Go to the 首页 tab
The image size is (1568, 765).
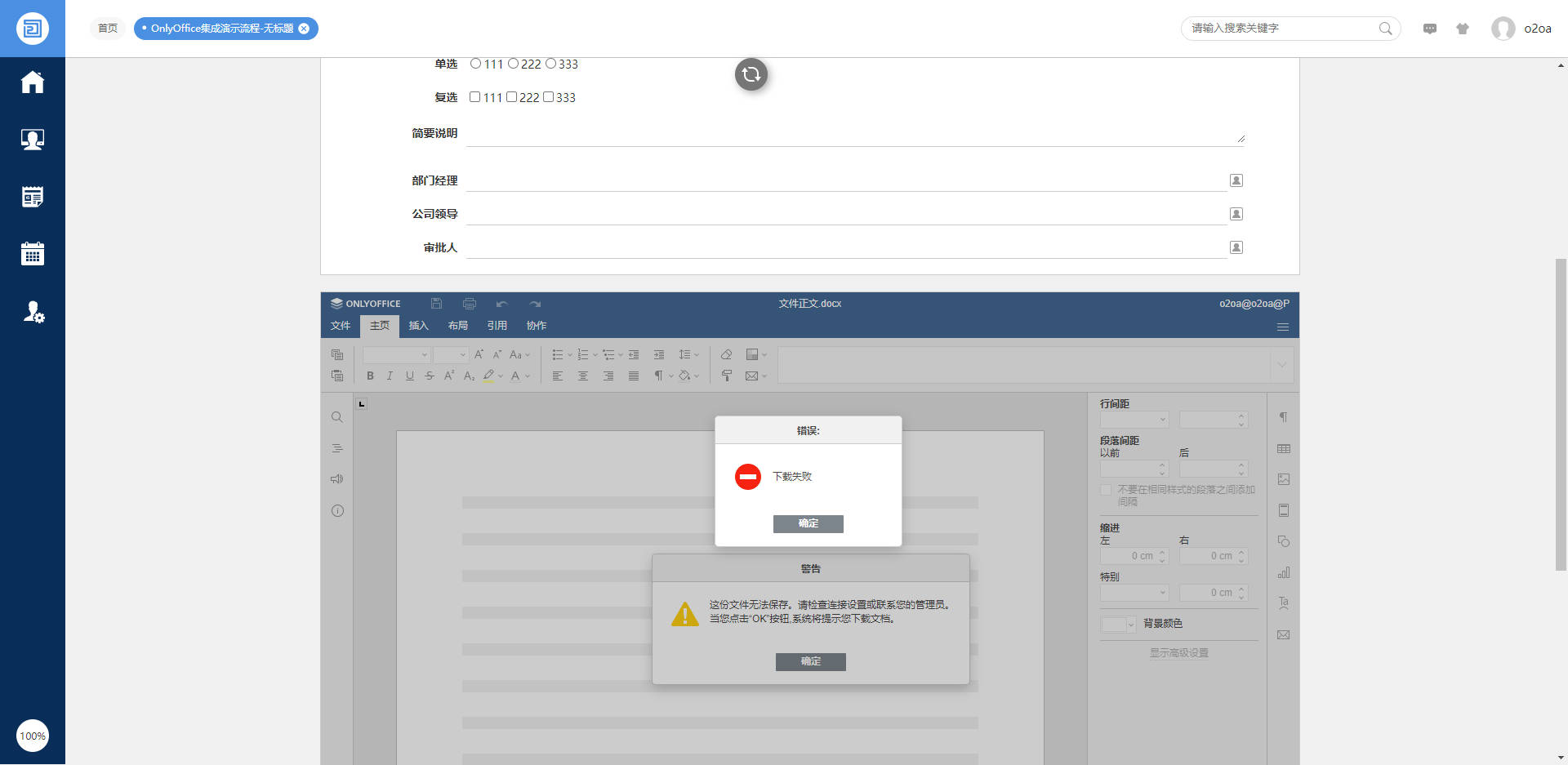click(108, 29)
